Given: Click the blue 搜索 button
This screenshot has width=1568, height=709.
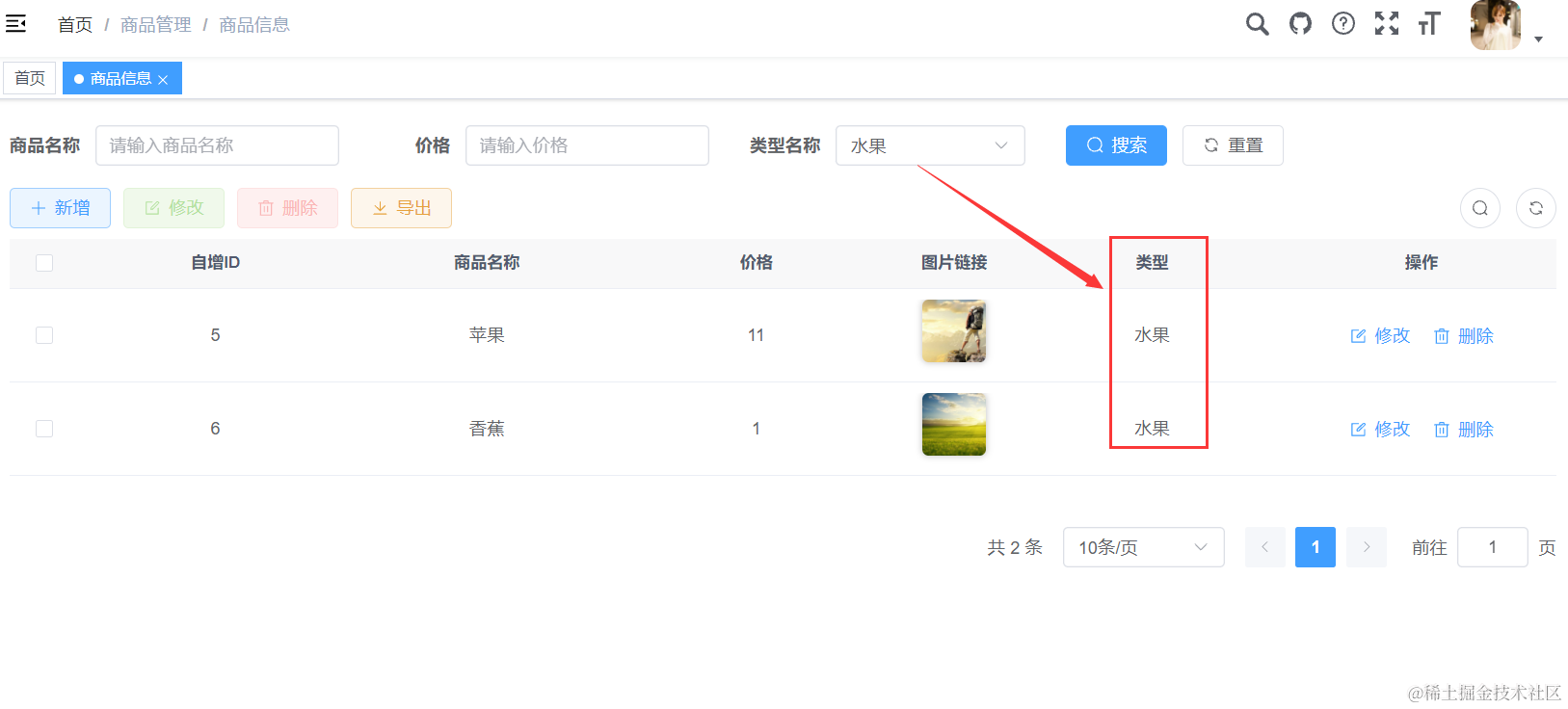Looking at the screenshot, I should click(x=1115, y=145).
